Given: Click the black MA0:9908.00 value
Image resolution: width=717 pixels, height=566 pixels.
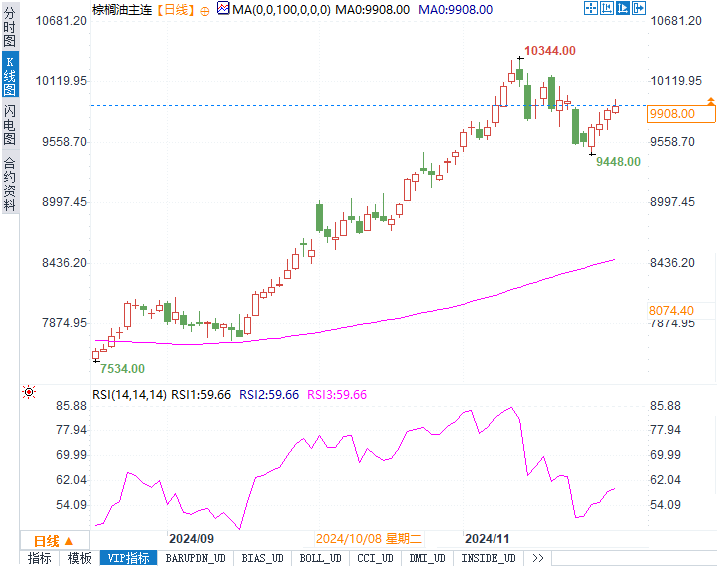Looking at the screenshot, I should tap(373, 10).
